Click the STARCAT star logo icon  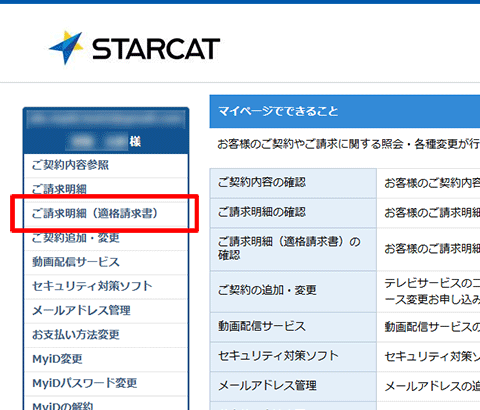pos(66,47)
